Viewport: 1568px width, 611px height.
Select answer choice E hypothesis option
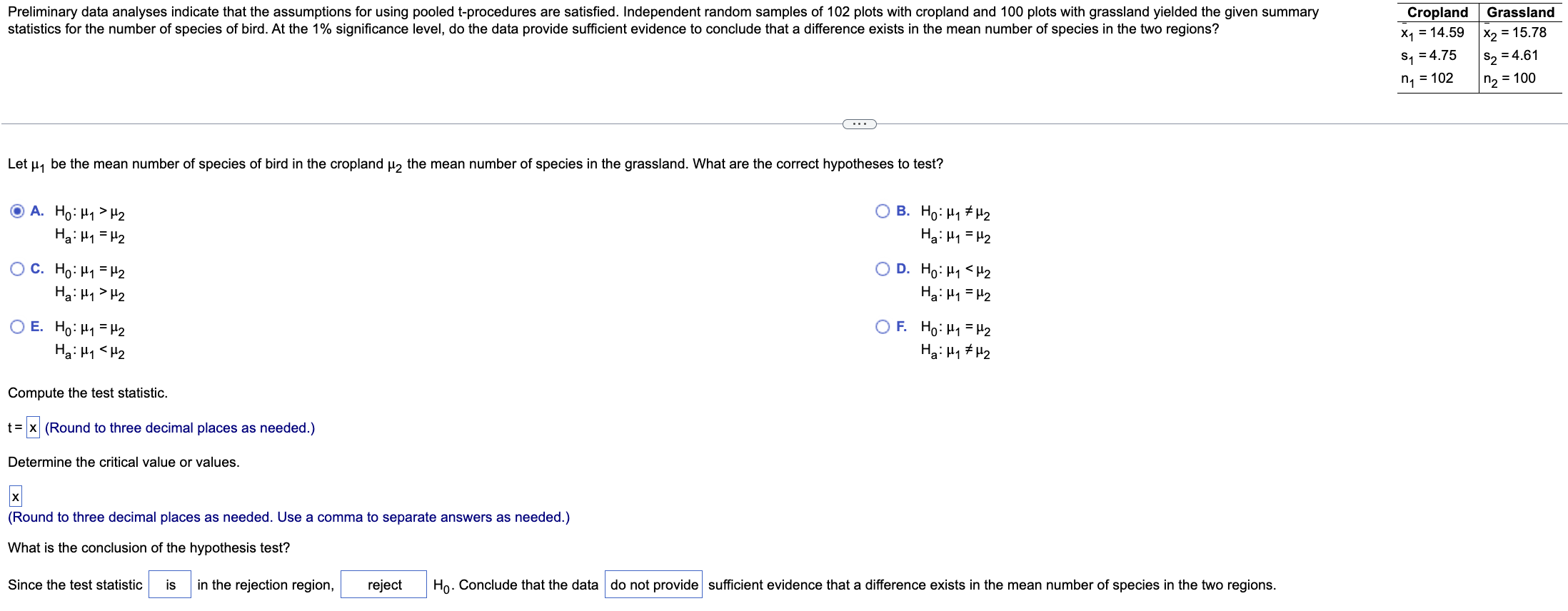(17, 327)
